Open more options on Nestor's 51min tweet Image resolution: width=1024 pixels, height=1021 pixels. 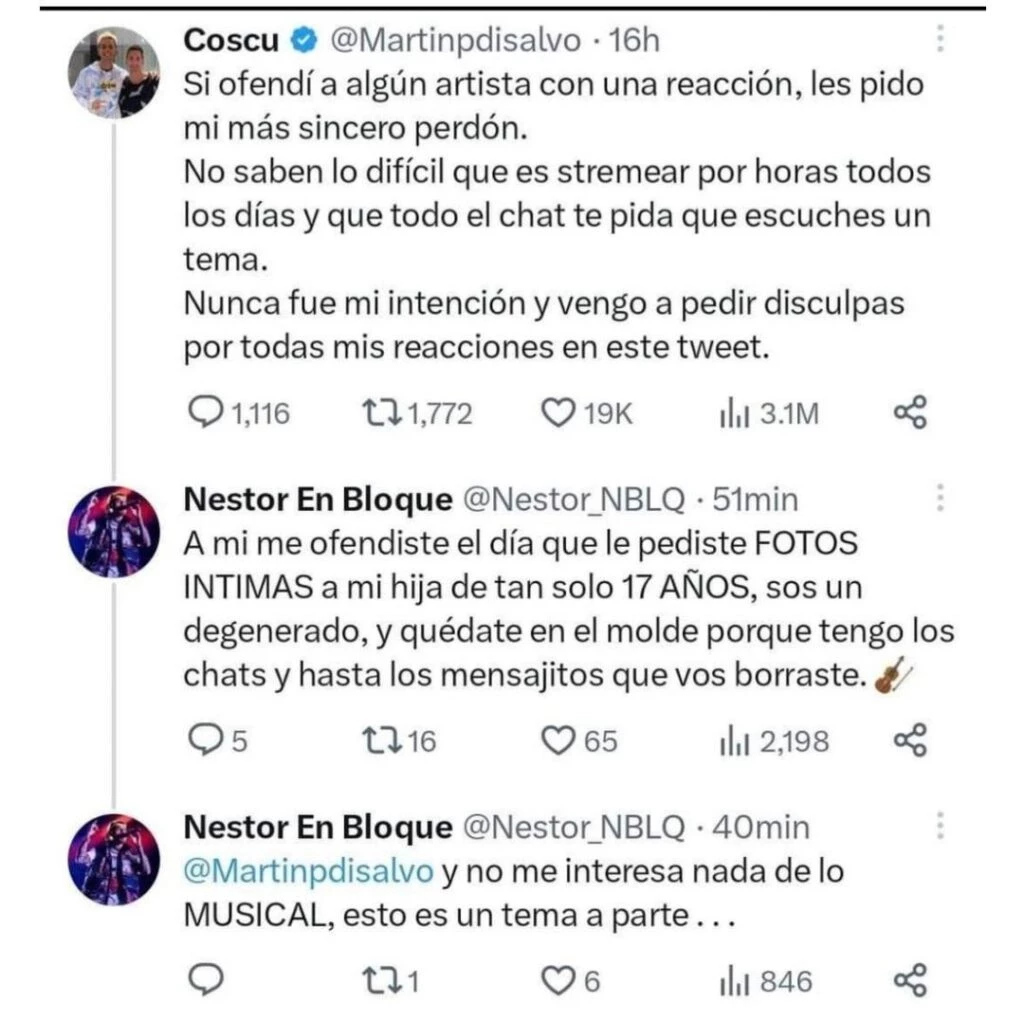(940, 498)
